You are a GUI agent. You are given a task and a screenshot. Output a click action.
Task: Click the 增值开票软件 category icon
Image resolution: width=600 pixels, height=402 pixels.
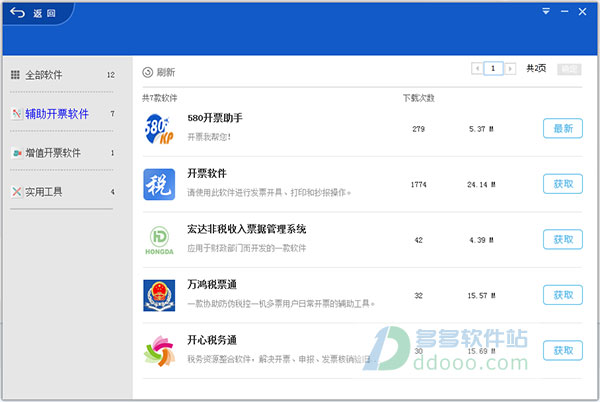click(16, 153)
